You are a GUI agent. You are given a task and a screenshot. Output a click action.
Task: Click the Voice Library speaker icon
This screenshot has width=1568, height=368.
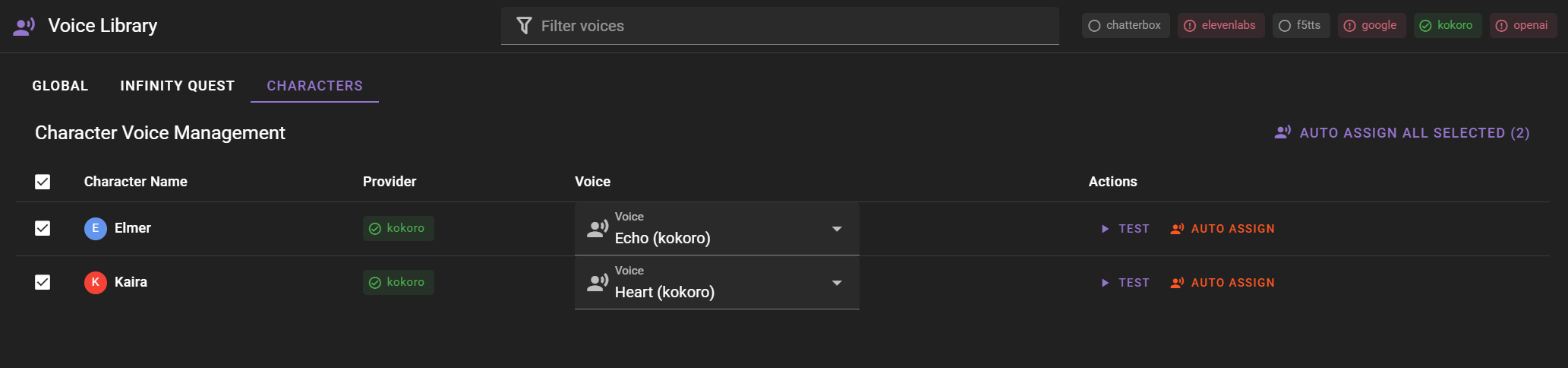click(24, 27)
